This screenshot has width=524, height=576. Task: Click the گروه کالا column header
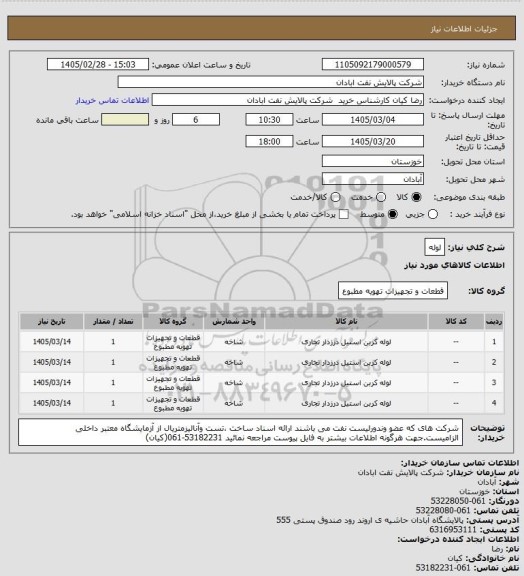173,321
